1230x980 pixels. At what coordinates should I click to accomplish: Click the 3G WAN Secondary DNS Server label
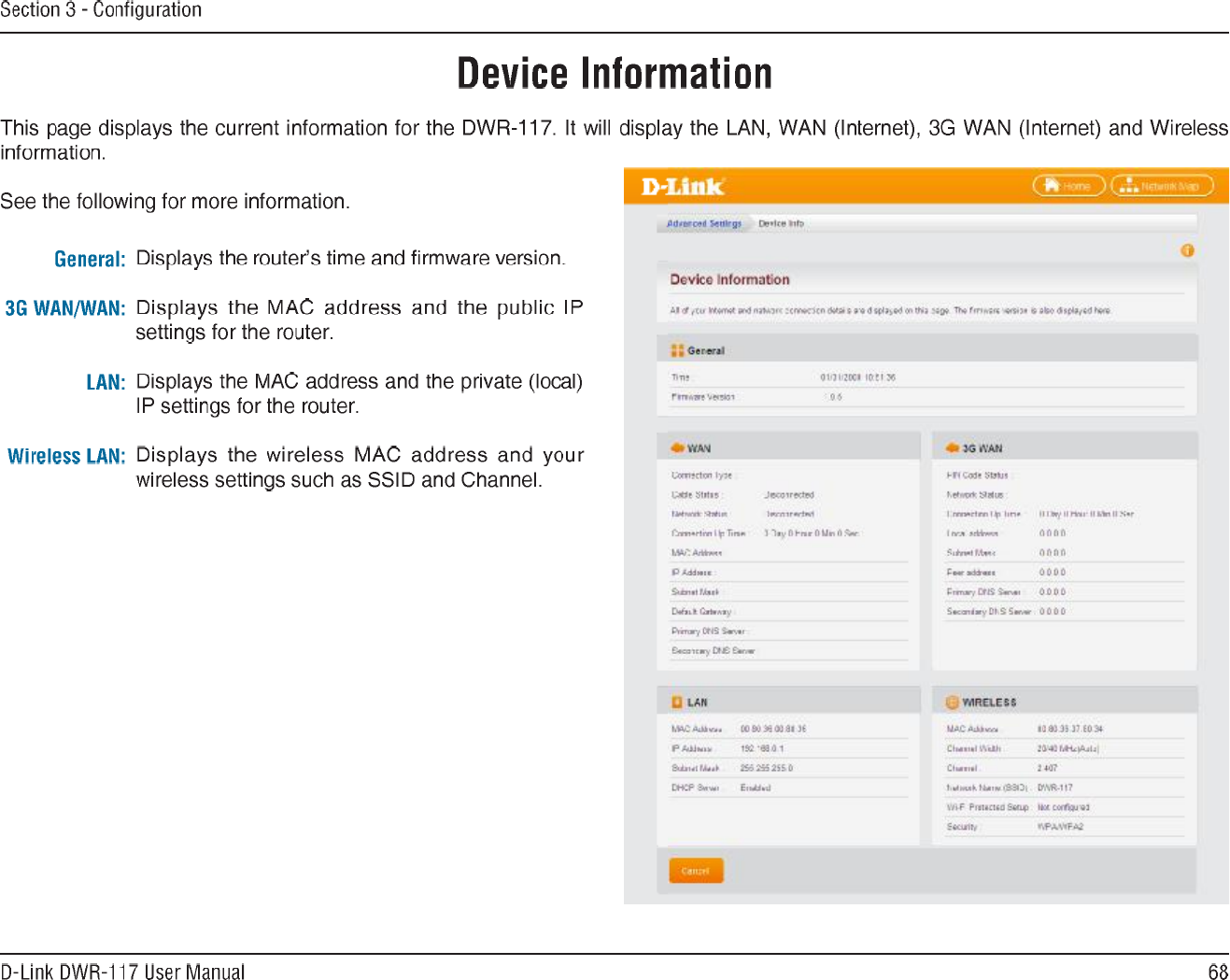pos(989,612)
